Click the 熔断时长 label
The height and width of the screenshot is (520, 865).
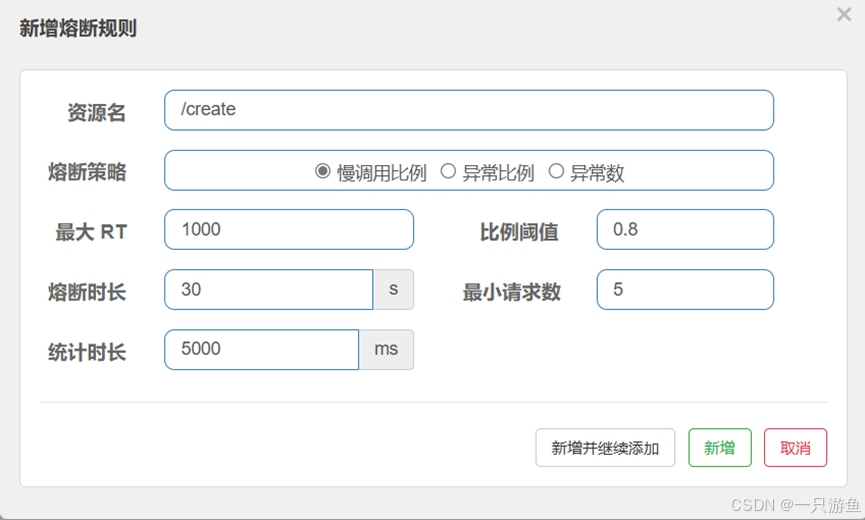(87, 292)
